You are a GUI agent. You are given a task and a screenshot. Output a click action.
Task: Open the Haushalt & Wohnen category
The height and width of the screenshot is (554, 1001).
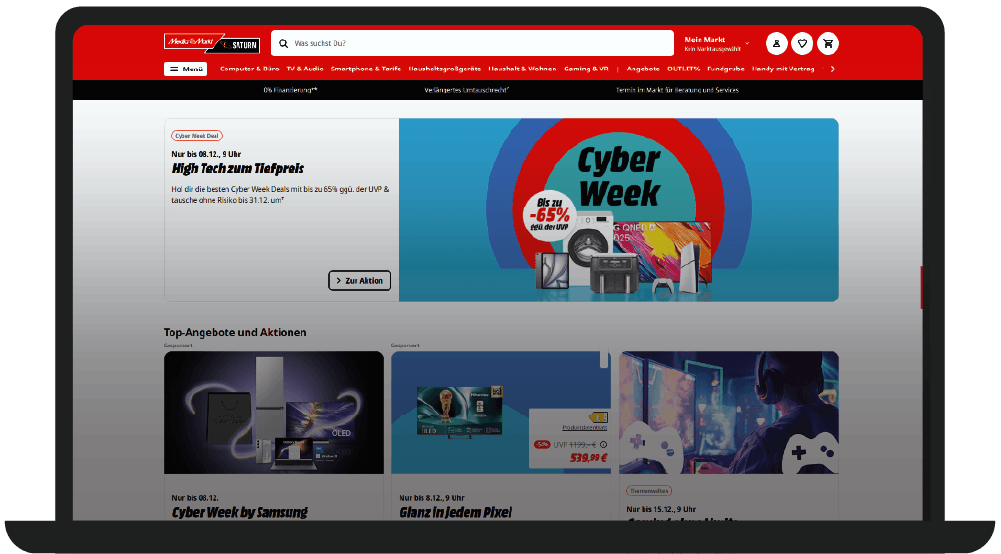click(x=522, y=69)
